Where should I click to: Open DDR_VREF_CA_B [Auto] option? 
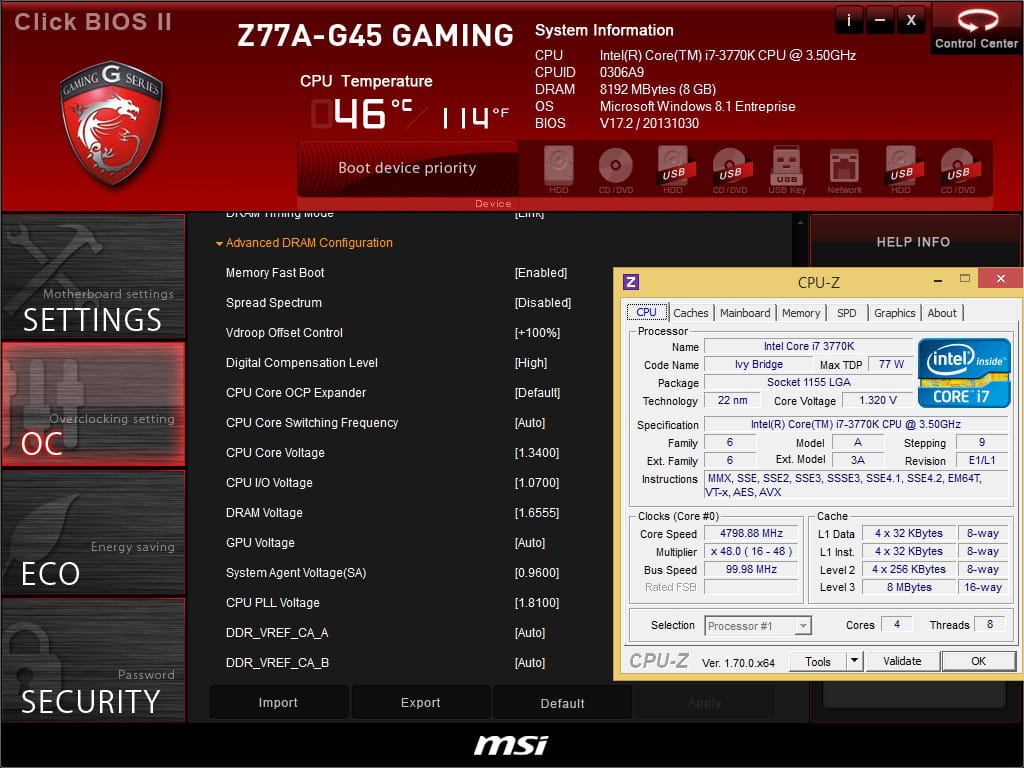(x=530, y=663)
